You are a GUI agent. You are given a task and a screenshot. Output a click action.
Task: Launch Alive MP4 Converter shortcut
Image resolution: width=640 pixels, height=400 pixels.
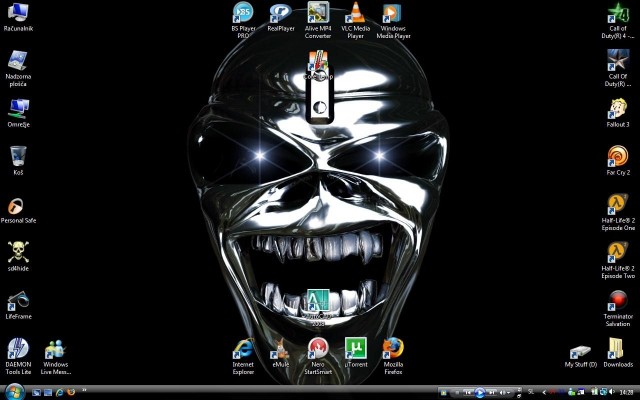pos(318,20)
